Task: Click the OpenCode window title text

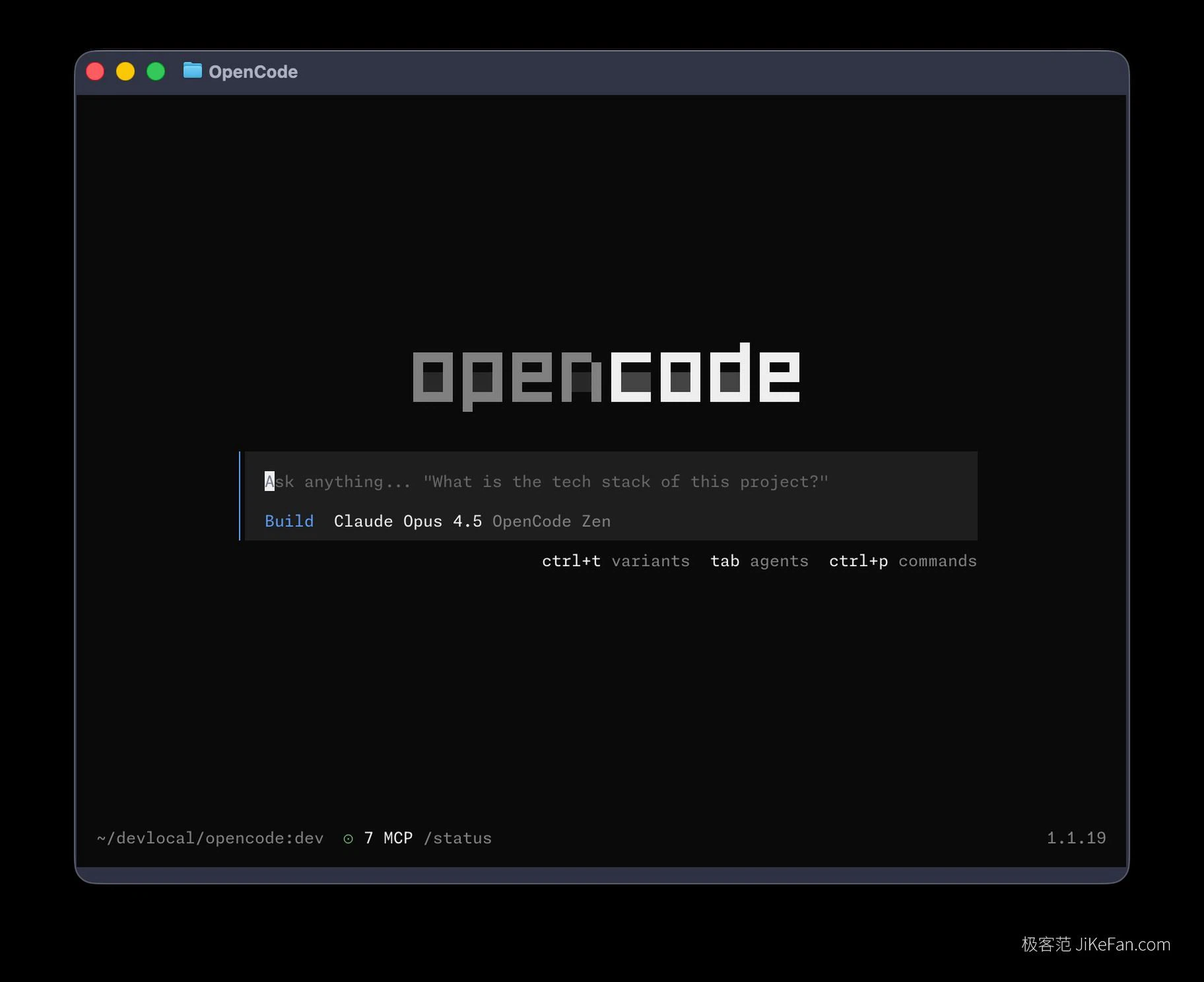Action: [x=253, y=71]
